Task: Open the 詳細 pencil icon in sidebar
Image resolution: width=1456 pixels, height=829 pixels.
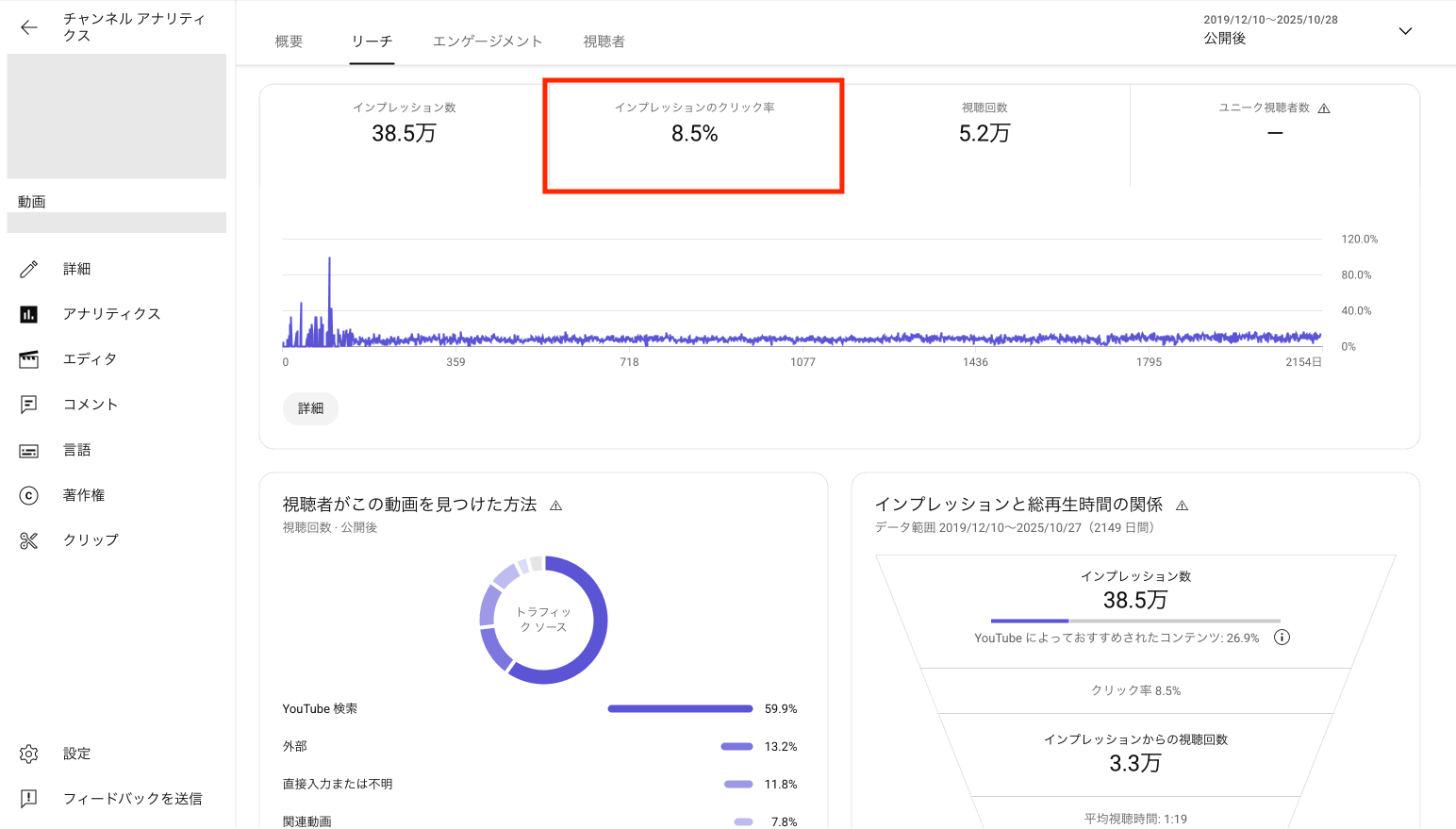Action: 29,269
